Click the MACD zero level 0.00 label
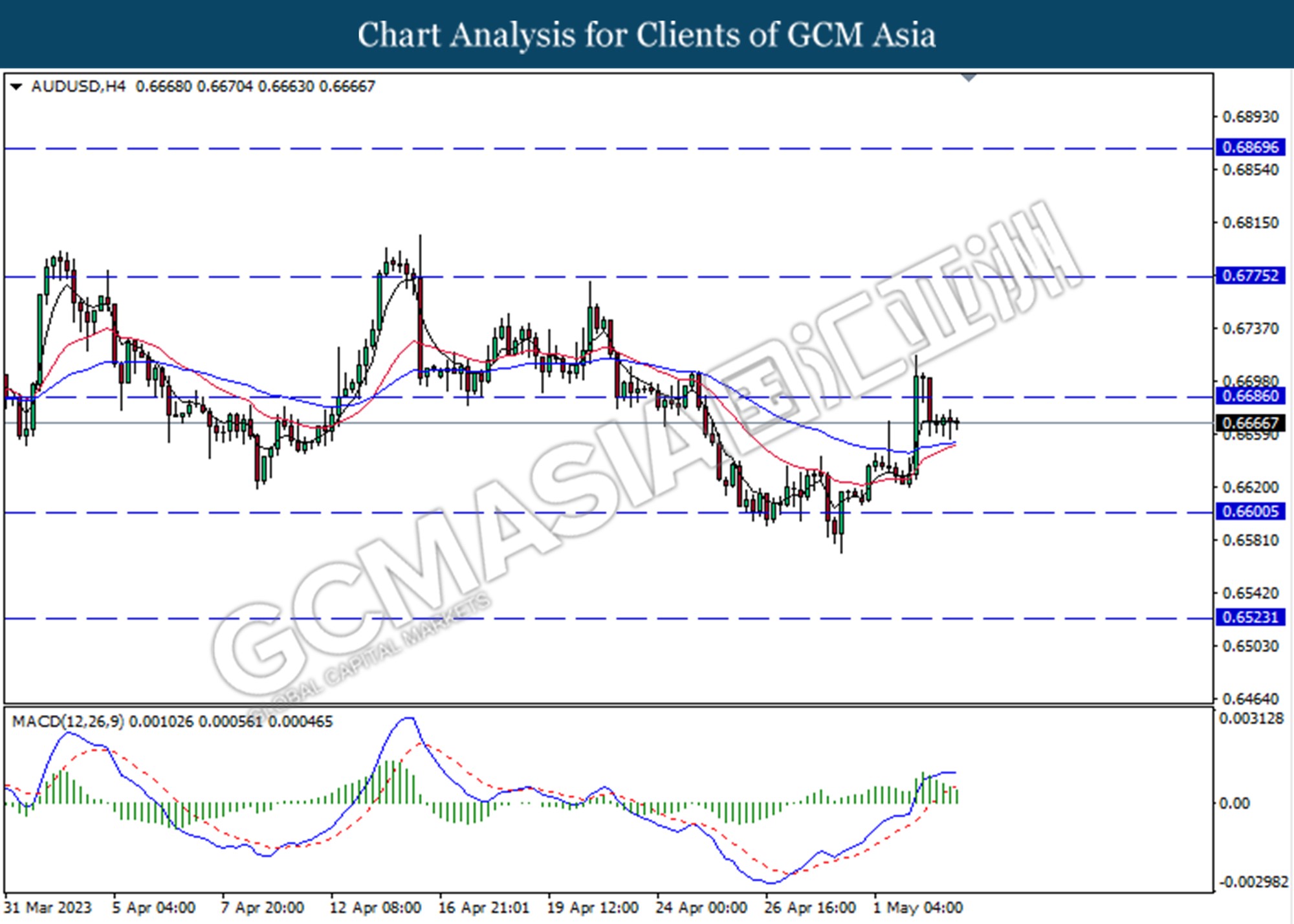Viewport: 1294px width, 924px height. (x=1234, y=804)
